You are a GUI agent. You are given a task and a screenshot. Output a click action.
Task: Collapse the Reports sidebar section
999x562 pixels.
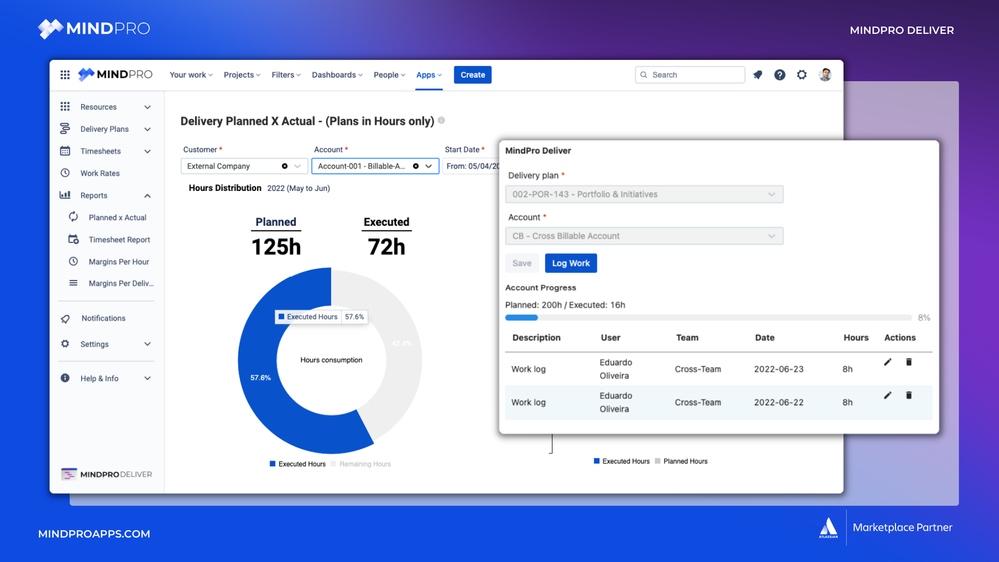coord(147,196)
